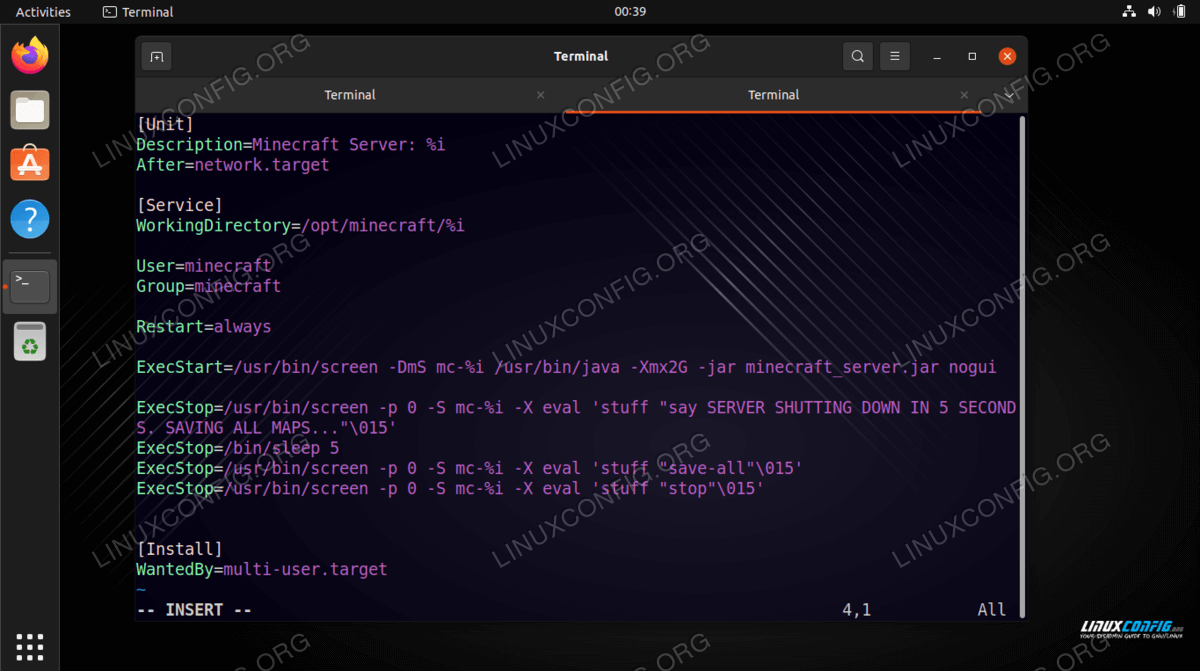Viewport: 1200px width, 671px height.
Task: Open the clock showing 00:39
Action: (630, 12)
